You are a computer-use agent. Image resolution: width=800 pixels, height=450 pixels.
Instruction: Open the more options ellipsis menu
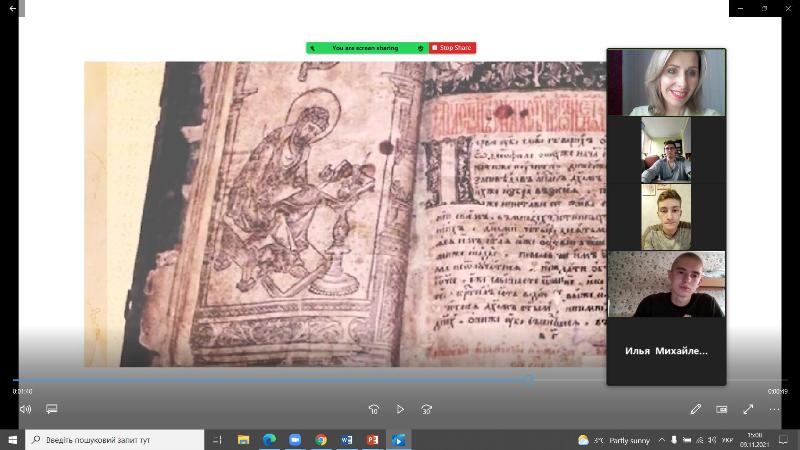coord(774,409)
